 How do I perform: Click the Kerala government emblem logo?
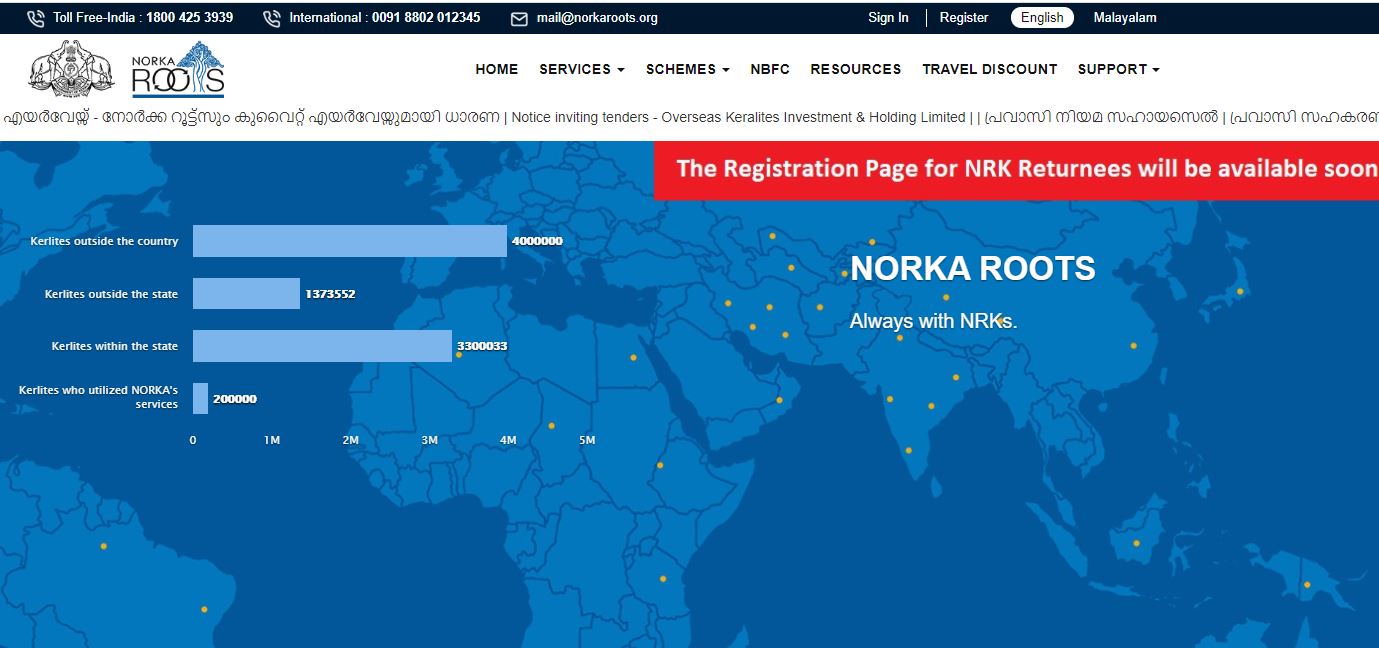72,70
